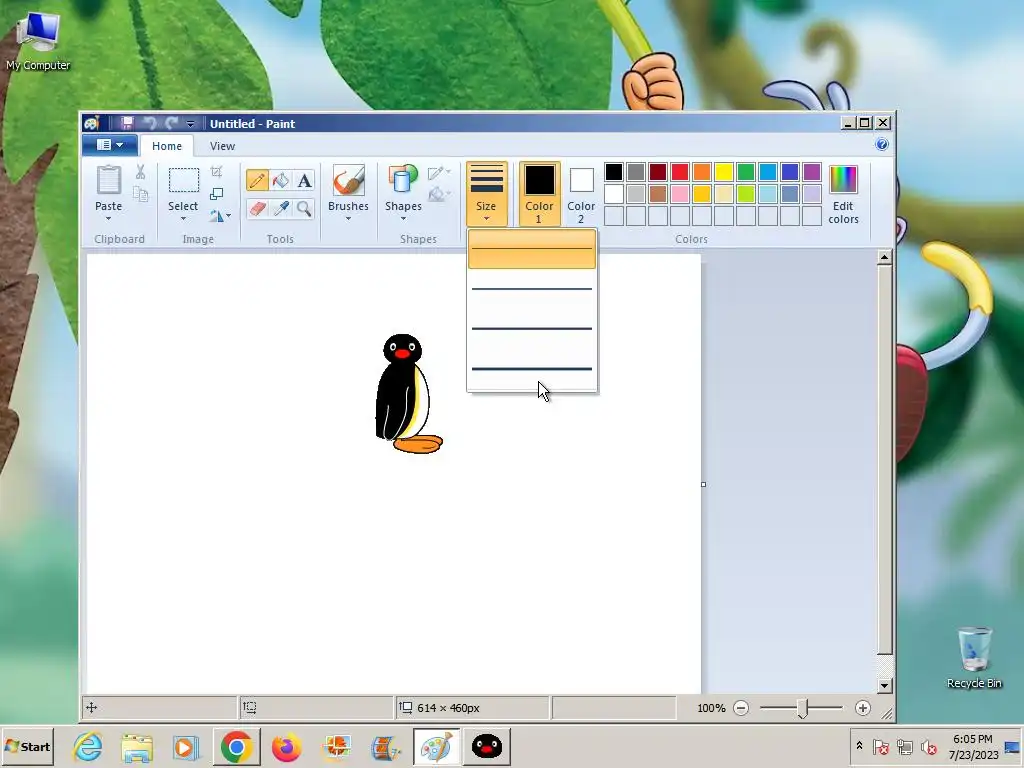The width and height of the screenshot is (1024, 768).
Task: Click the penguin drawing on canvas
Action: tap(408, 394)
